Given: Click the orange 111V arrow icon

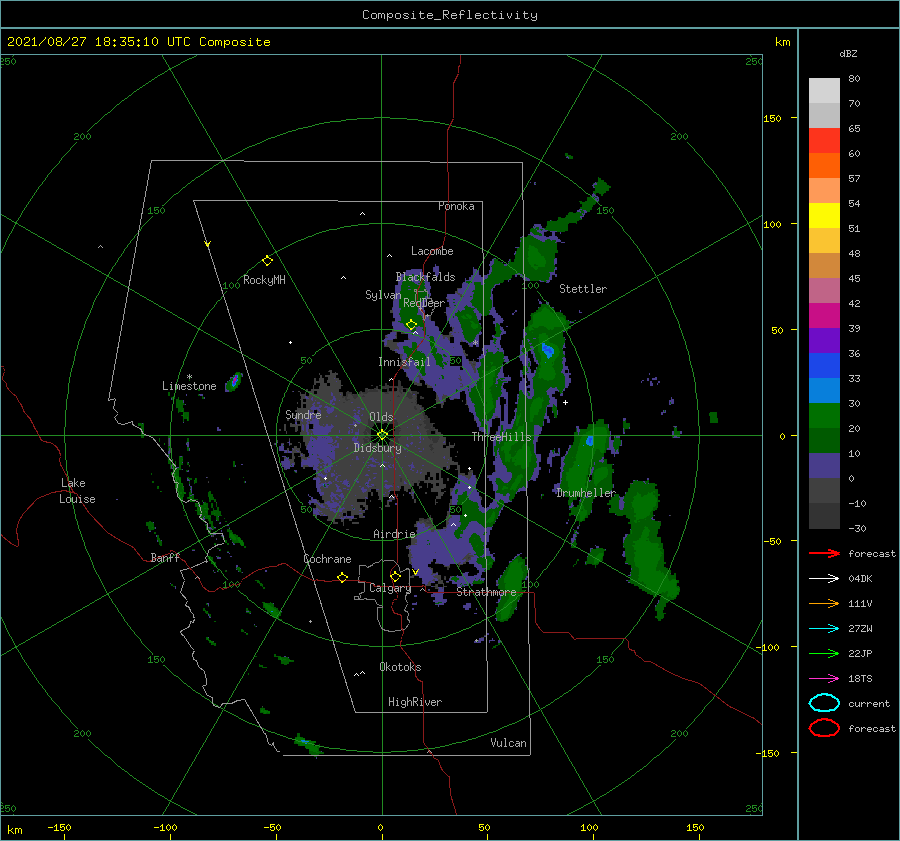Looking at the screenshot, I should point(824,603).
